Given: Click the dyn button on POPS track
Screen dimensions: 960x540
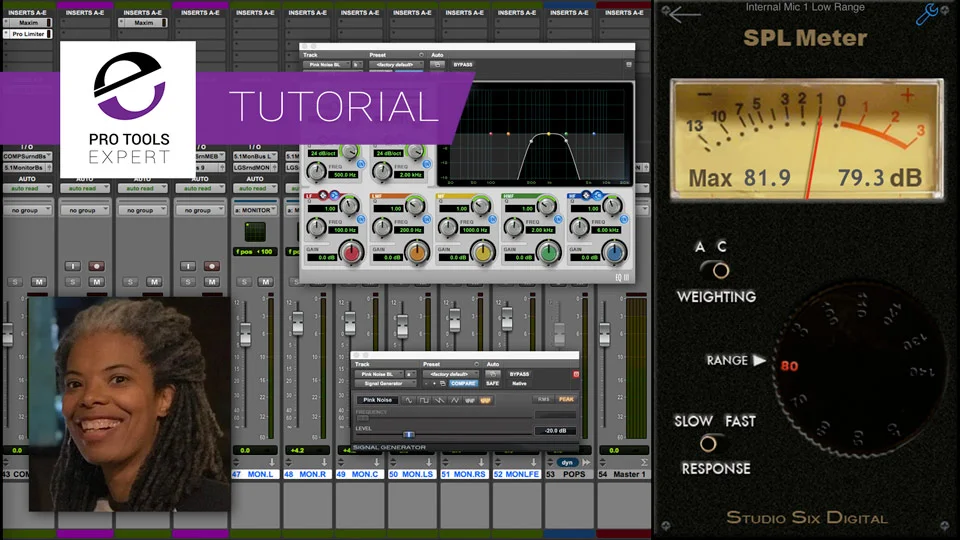Looking at the screenshot, I should 567,462.
